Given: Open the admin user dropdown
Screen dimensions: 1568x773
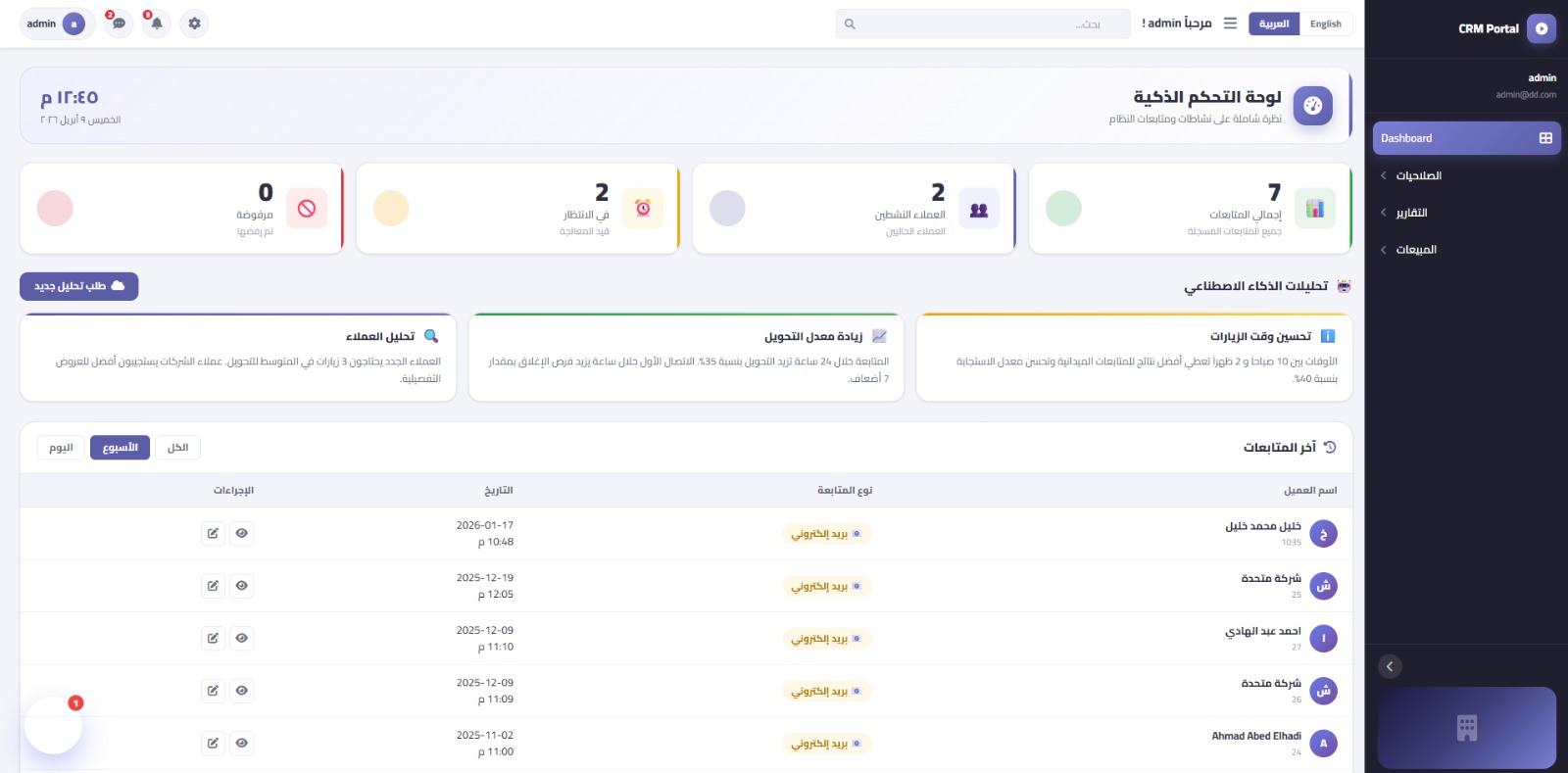Looking at the screenshot, I should tap(57, 24).
